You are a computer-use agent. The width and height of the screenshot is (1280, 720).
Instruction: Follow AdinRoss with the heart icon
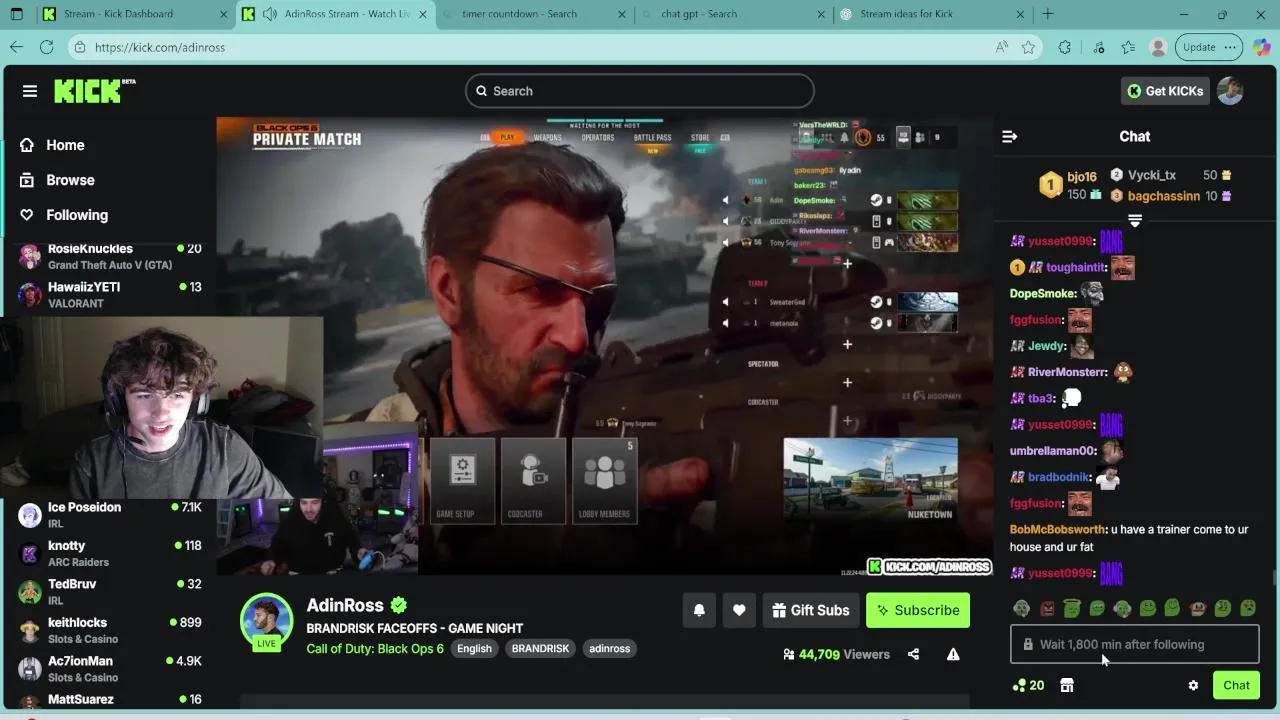click(x=739, y=610)
